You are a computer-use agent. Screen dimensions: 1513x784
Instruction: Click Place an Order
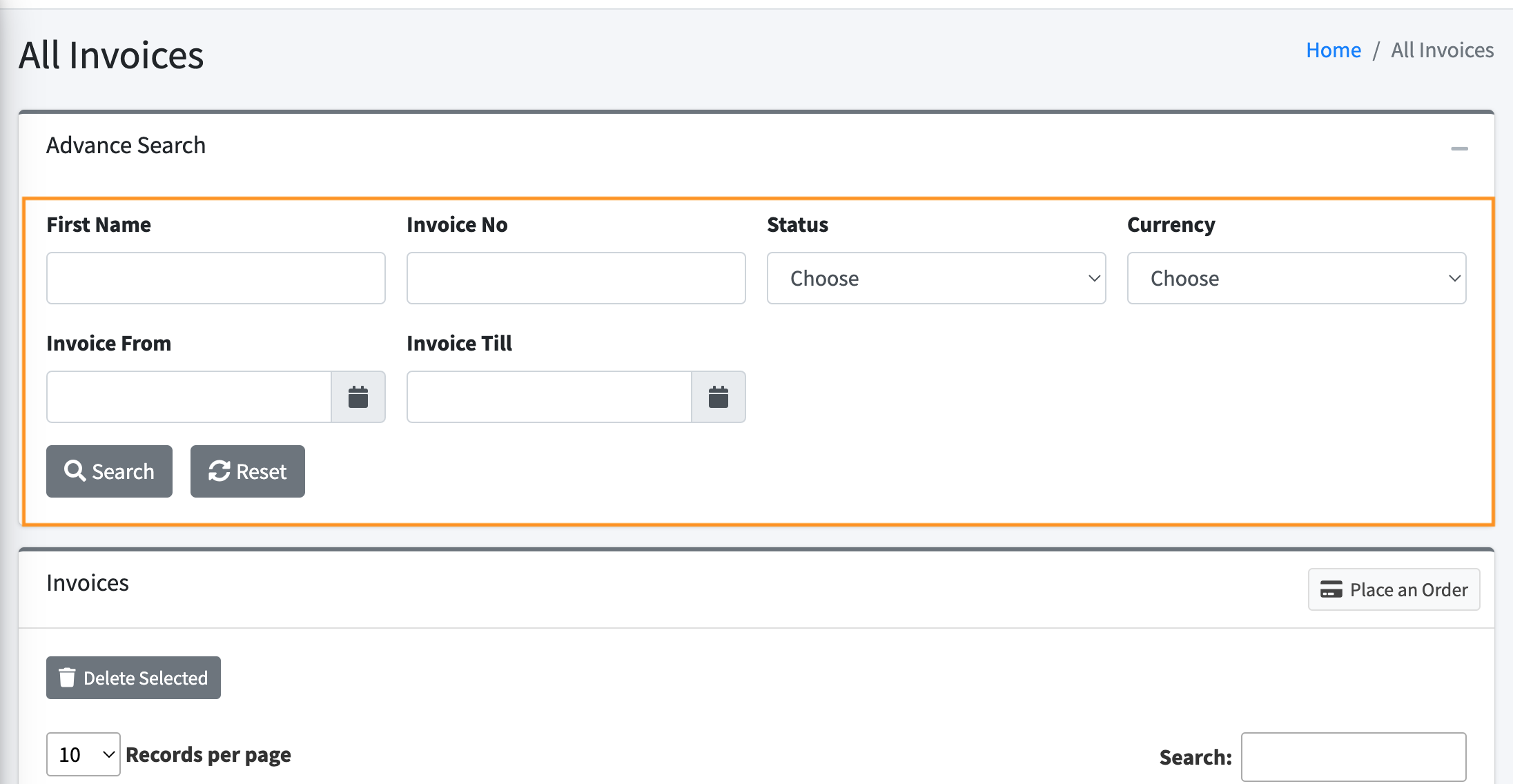point(1393,590)
